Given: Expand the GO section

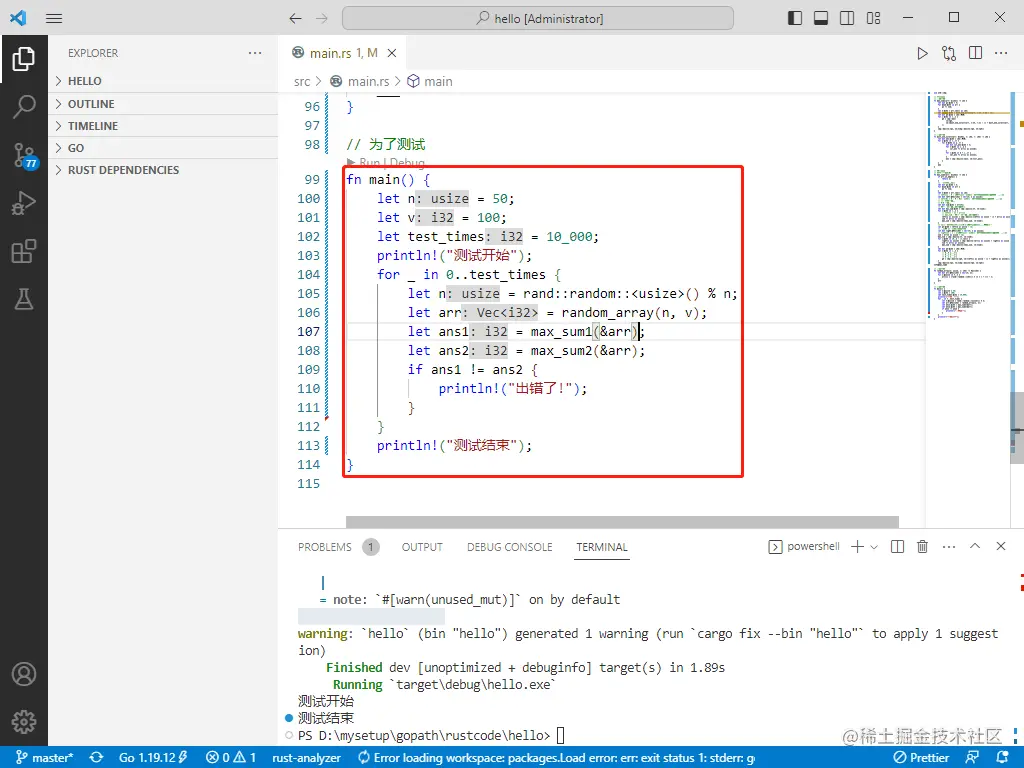Looking at the screenshot, I should 163,148.
